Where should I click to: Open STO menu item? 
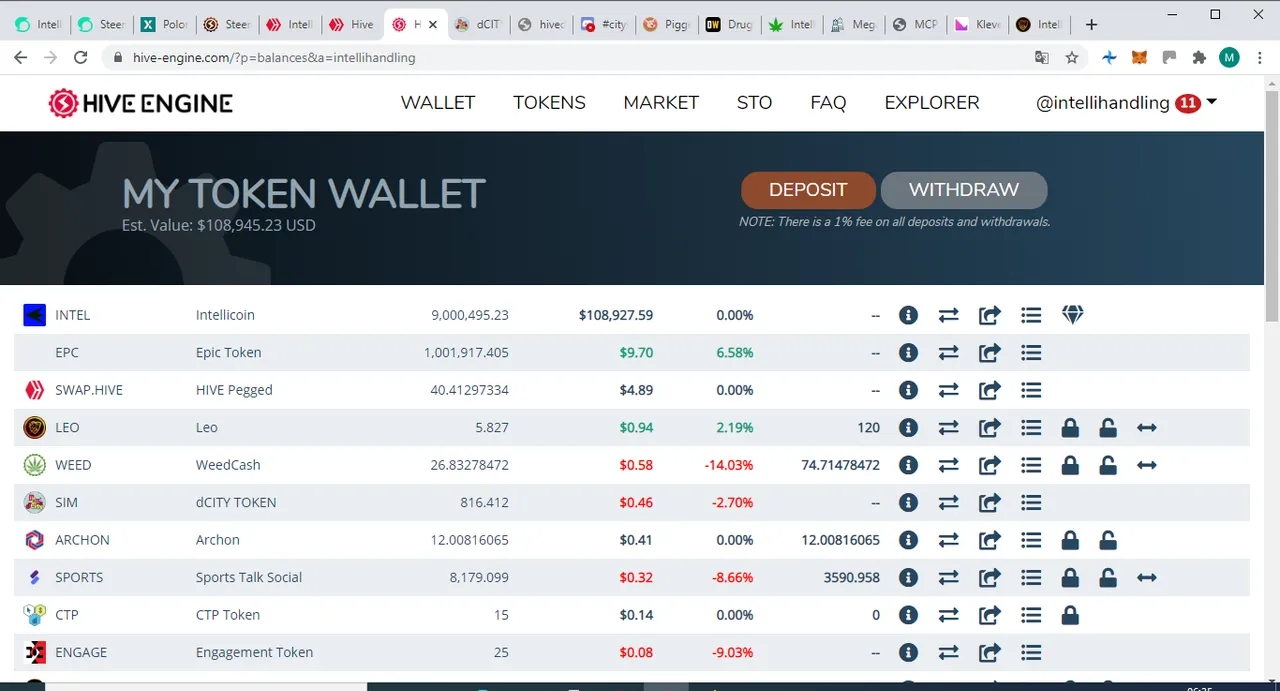(754, 102)
